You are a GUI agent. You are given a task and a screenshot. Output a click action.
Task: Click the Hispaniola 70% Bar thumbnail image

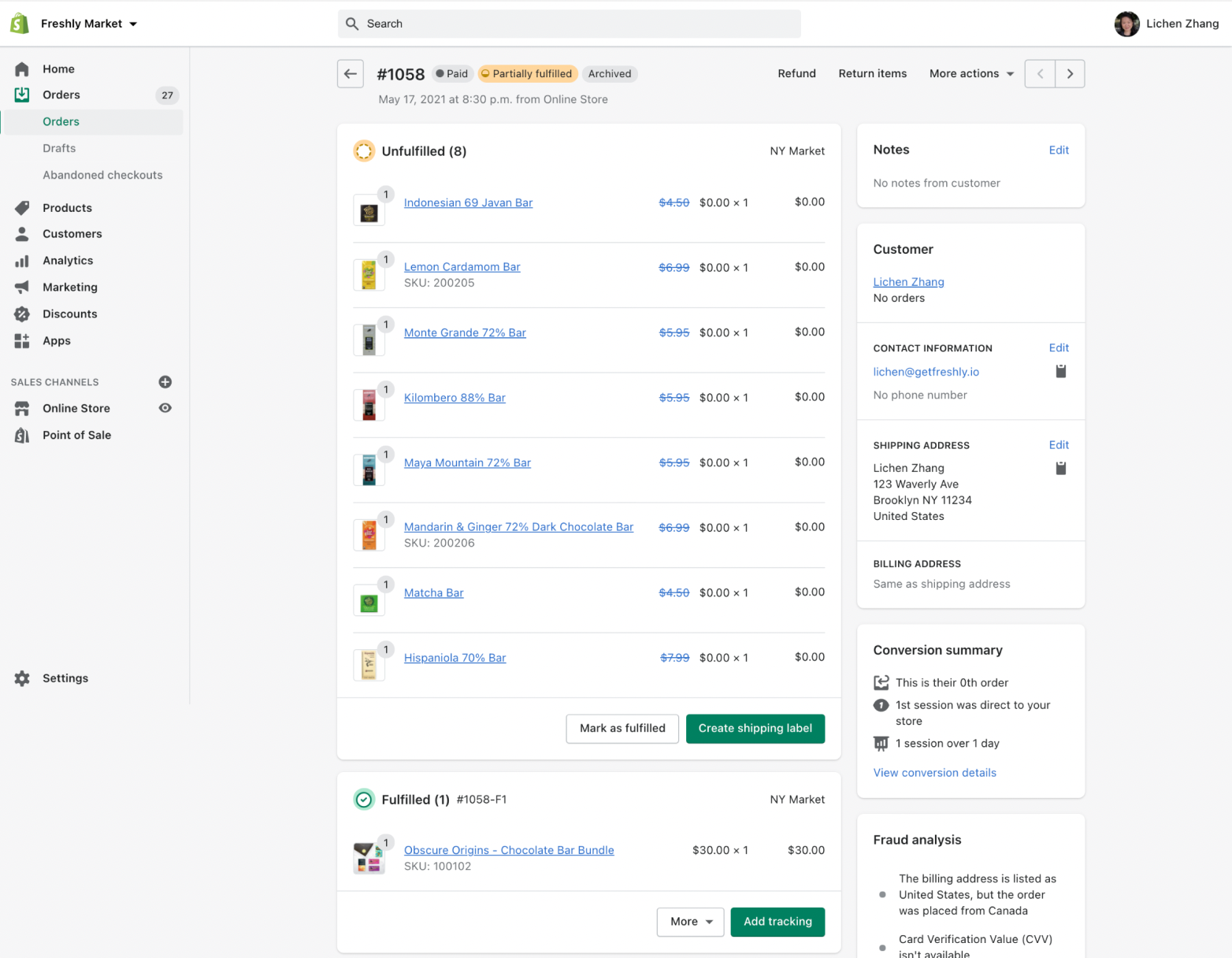[369, 666]
